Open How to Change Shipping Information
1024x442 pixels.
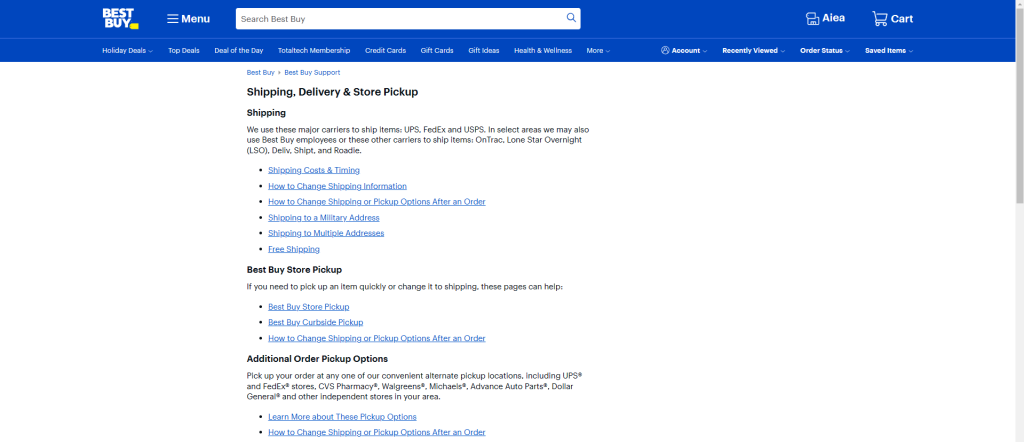[337, 186]
